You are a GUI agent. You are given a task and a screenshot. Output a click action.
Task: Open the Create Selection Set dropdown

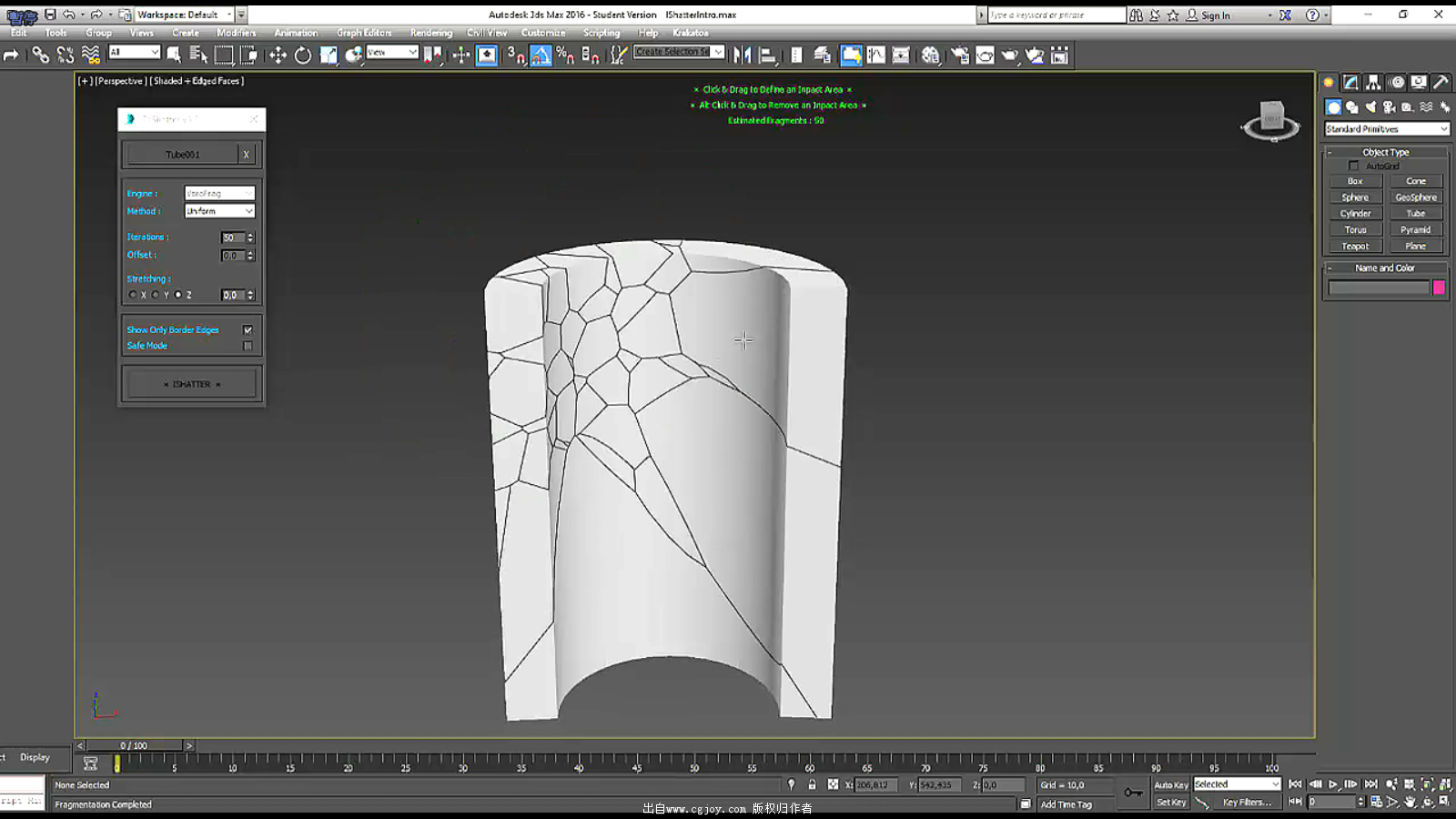point(679,52)
